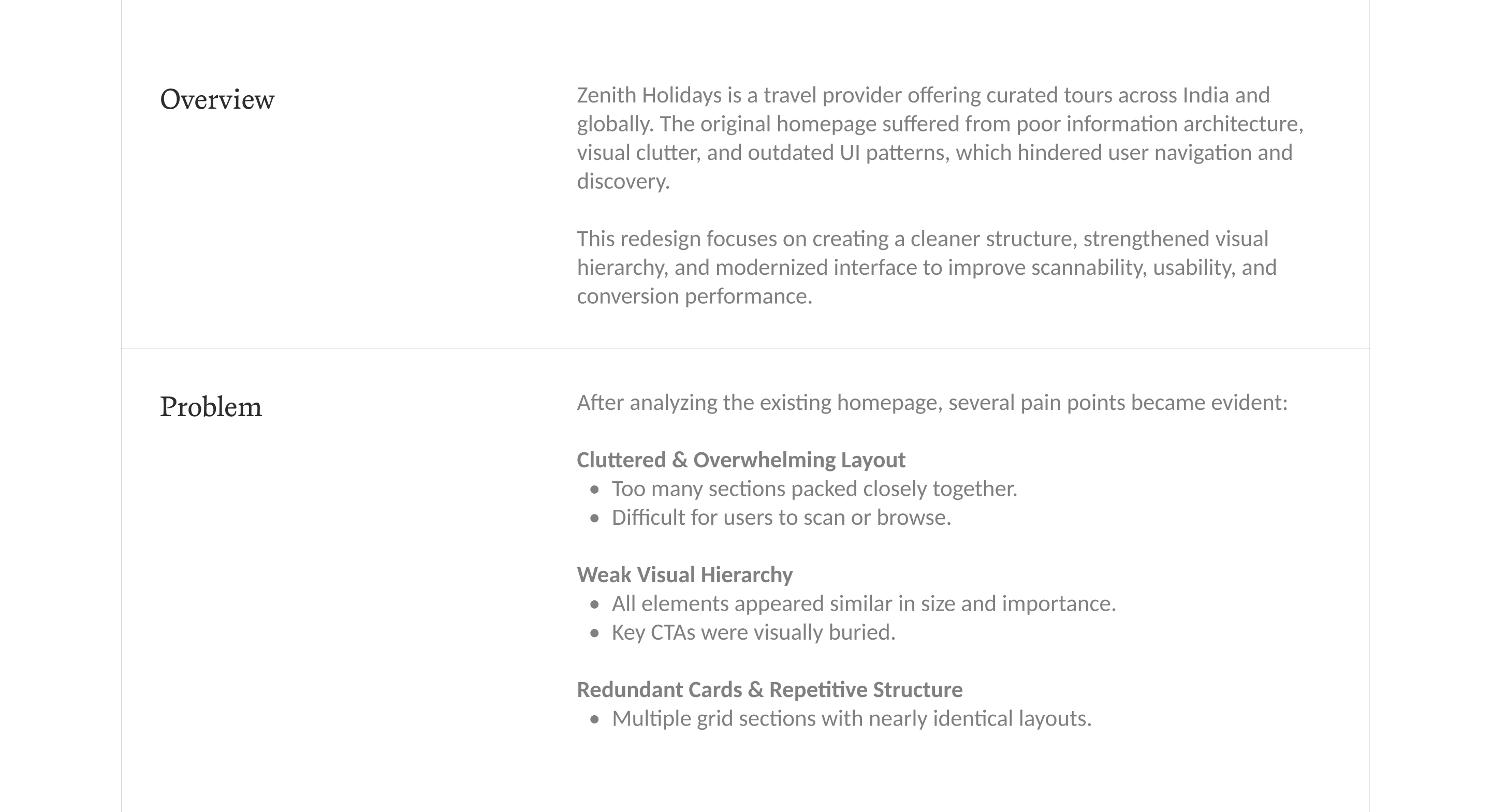Click the words 'Zenith Holidays' in the first paragraph
1491x812 pixels.
(649, 96)
